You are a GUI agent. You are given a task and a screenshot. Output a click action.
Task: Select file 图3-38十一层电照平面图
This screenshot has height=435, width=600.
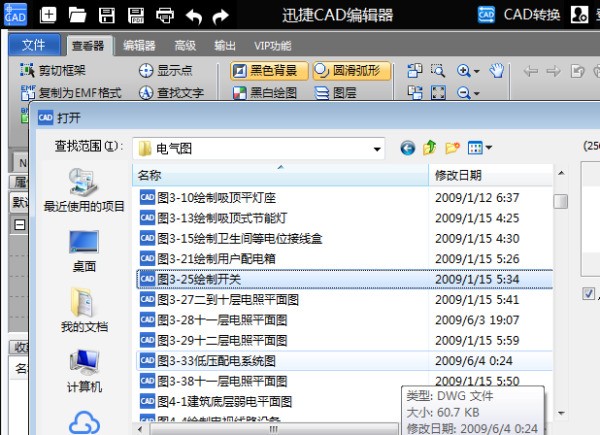coord(214,381)
